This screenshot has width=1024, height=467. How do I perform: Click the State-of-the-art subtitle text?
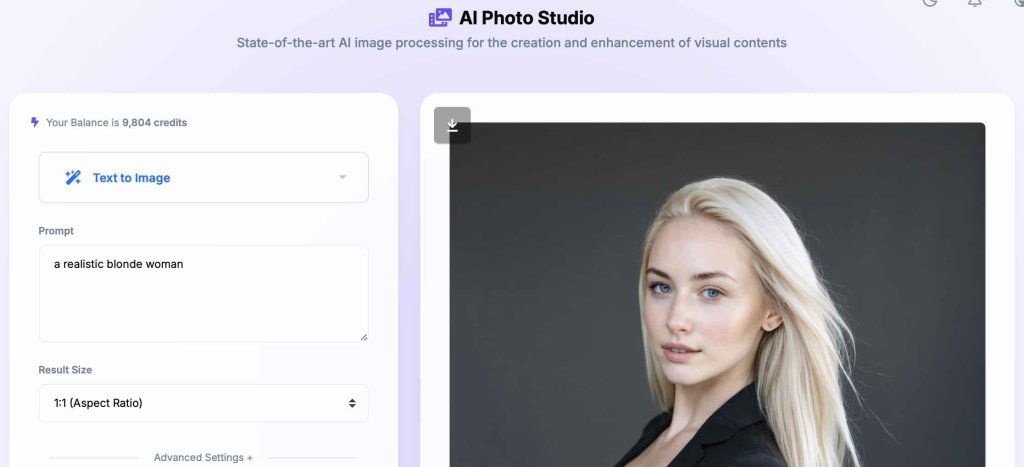(x=511, y=43)
